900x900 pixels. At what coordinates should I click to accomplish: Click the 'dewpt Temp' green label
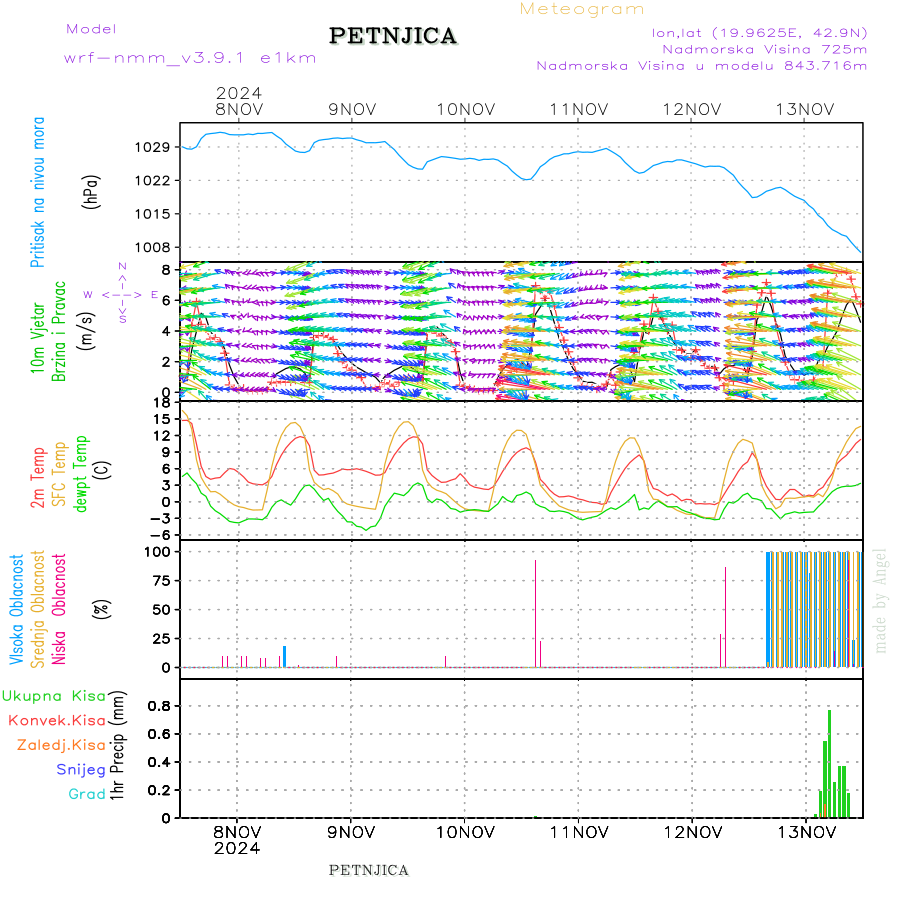80,474
